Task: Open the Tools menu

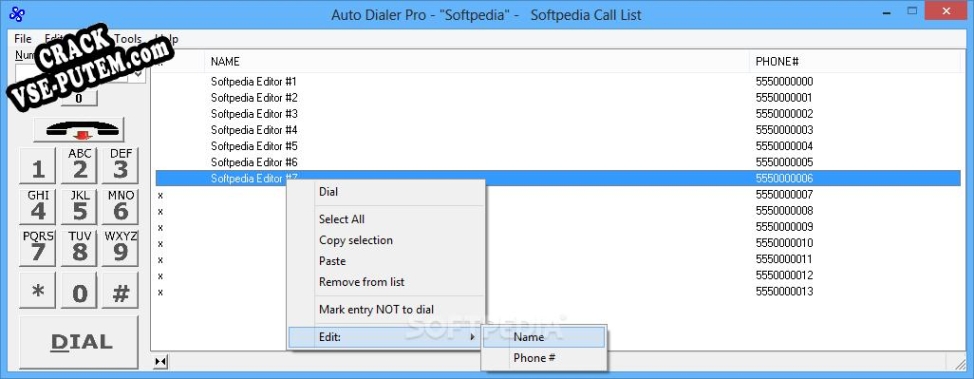Action: click(128, 39)
